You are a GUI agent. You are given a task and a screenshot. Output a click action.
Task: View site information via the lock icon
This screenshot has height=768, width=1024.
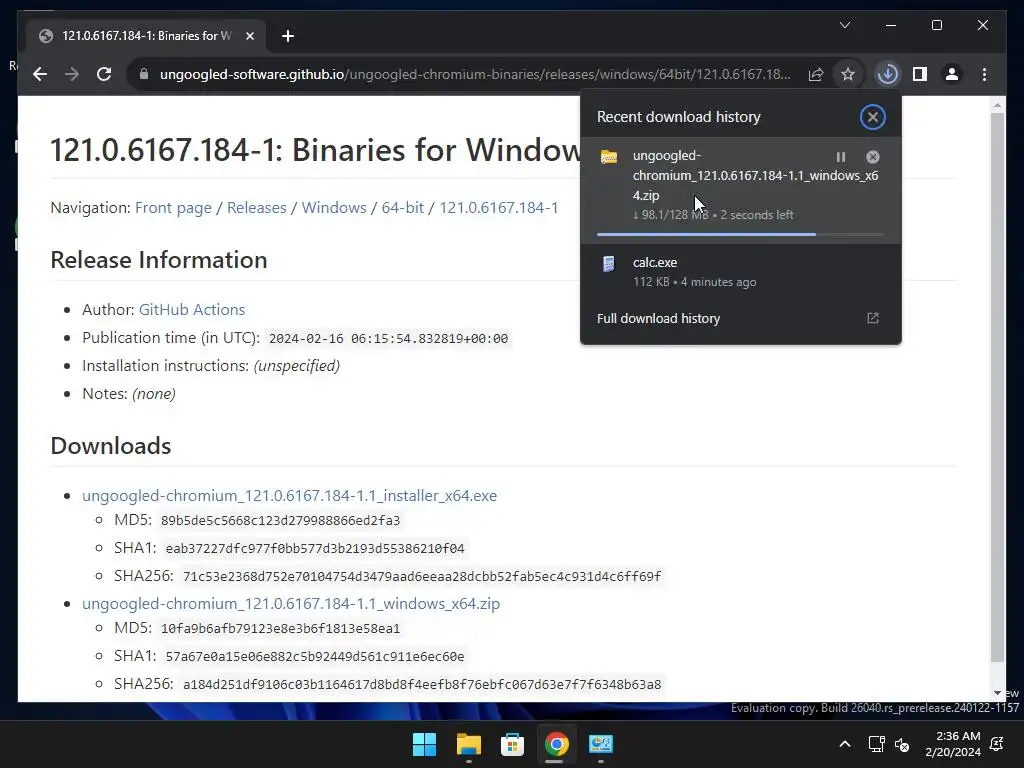144,74
